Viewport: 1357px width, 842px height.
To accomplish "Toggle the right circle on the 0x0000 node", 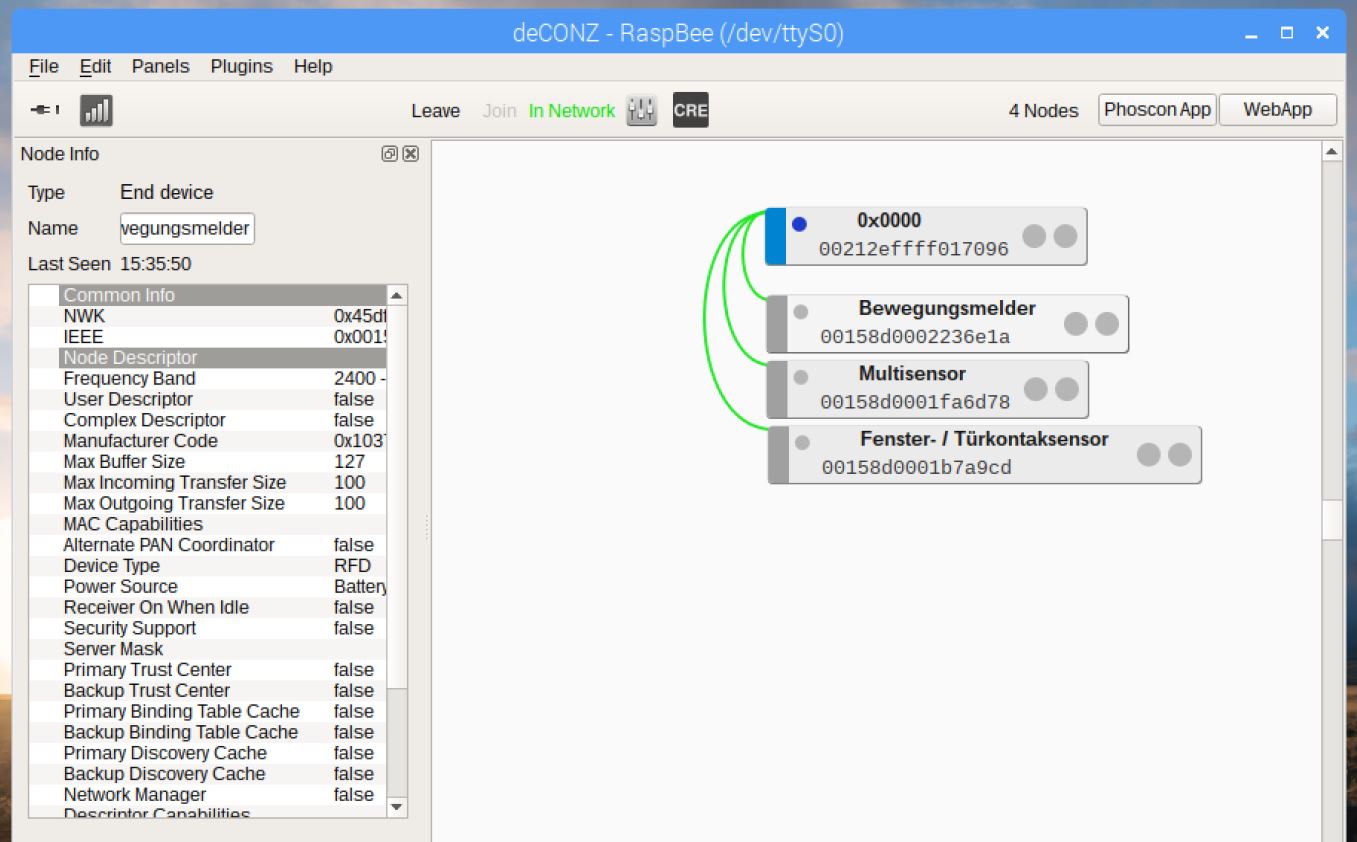I will [1066, 236].
